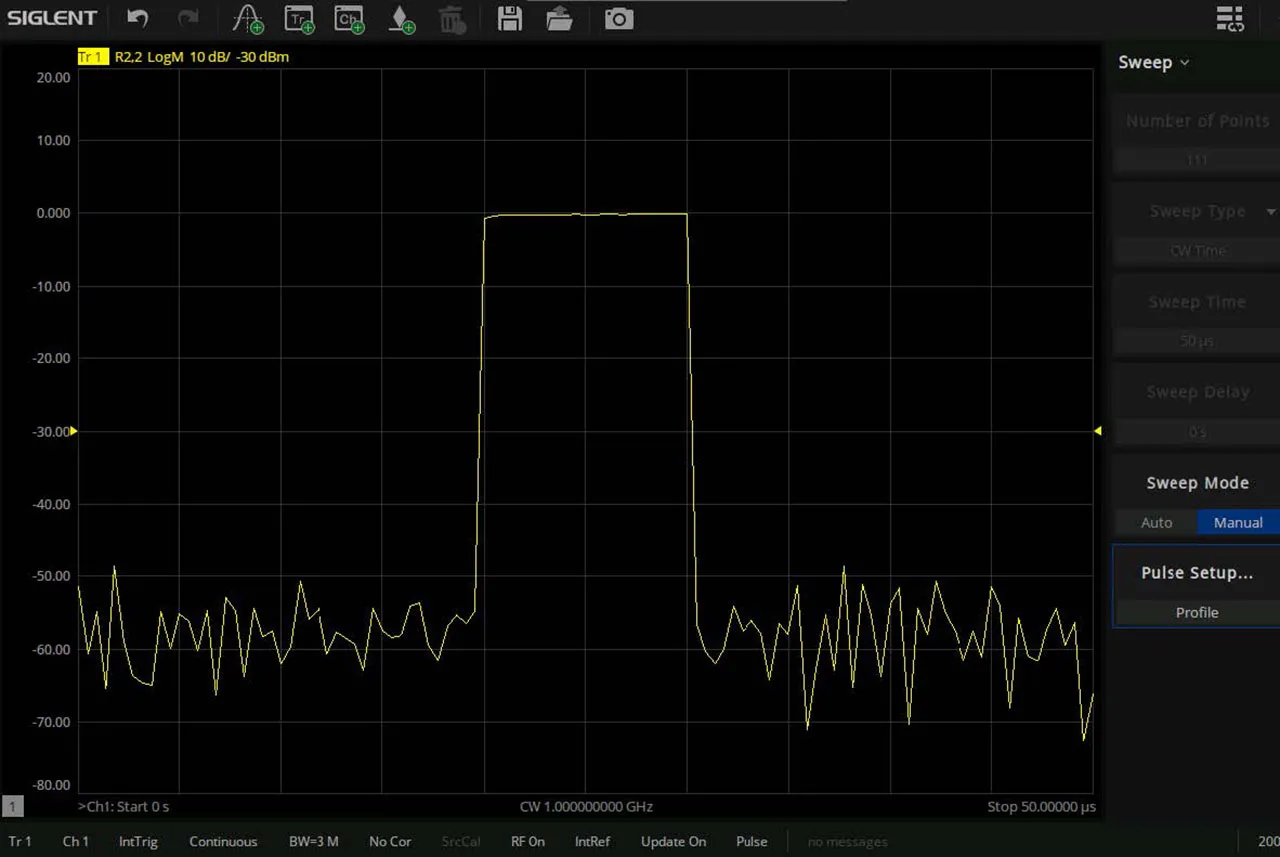Click the left reference level marker triangle
1280x857 pixels.
73,431
